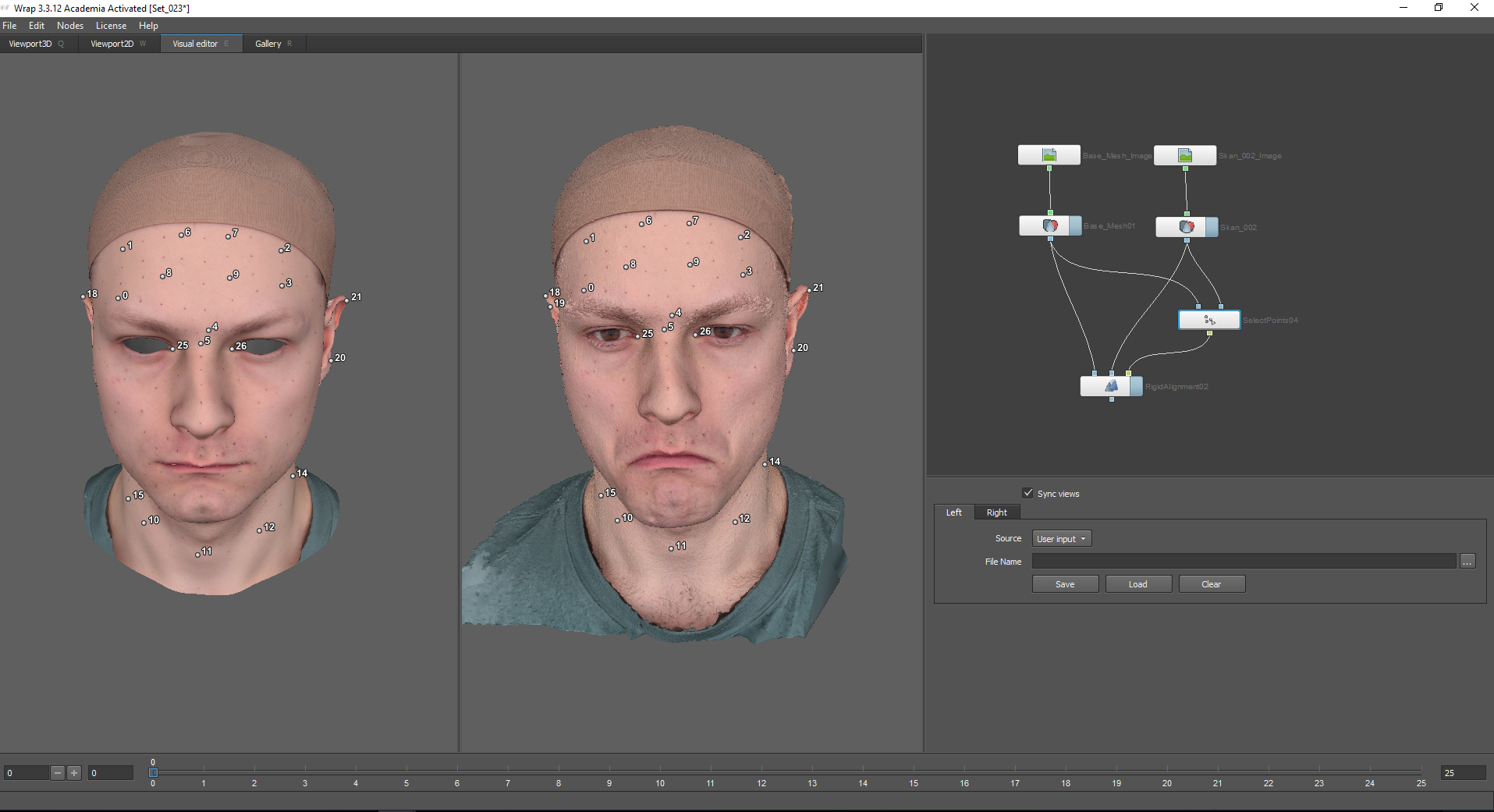Click the Save button
Image resolution: width=1494 pixels, height=812 pixels.
point(1065,584)
